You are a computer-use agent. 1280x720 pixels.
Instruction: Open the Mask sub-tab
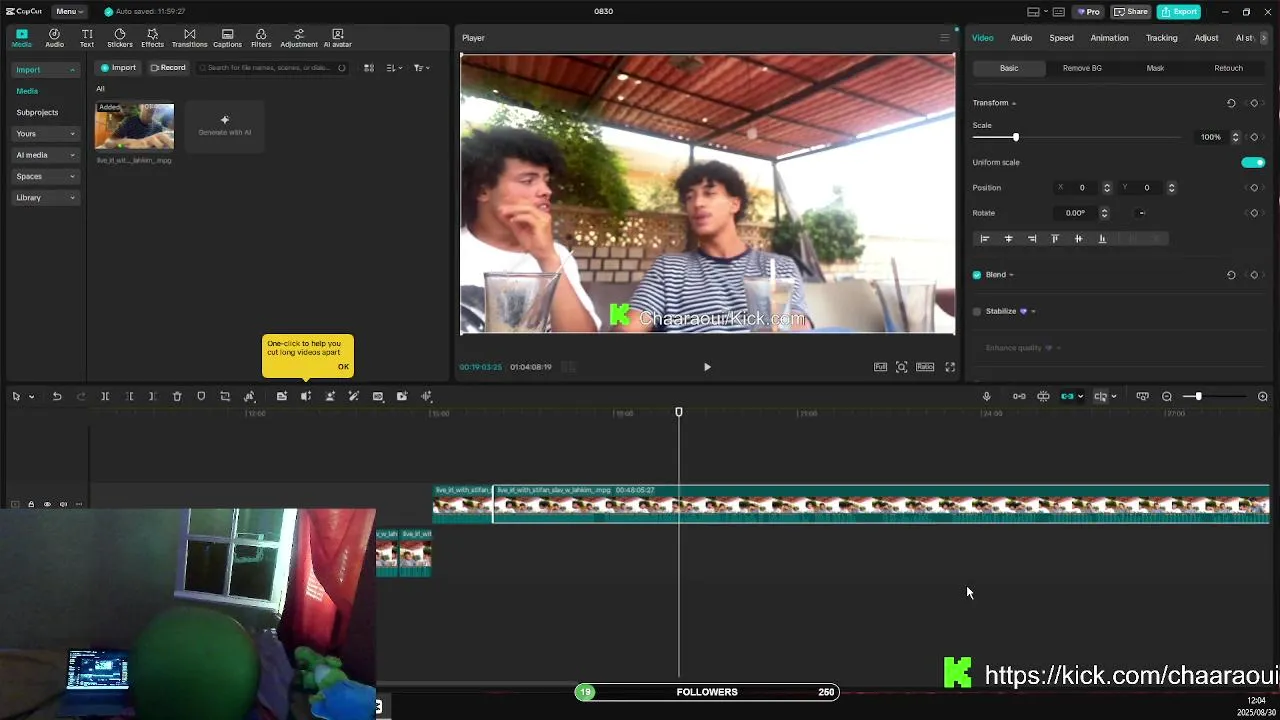[1155, 68]
